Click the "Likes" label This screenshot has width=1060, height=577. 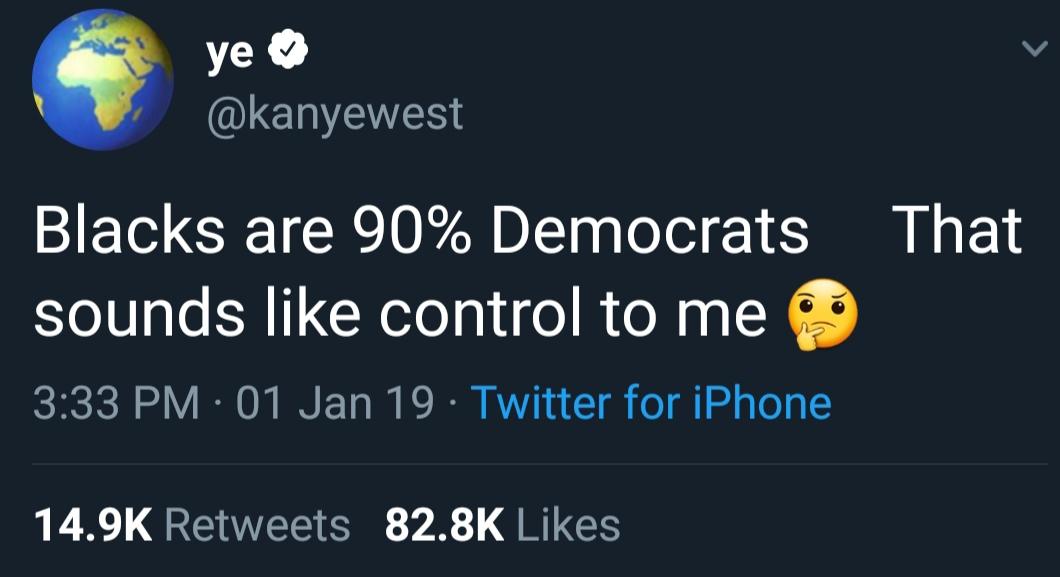pyautogui.click(x=569, y=526)
